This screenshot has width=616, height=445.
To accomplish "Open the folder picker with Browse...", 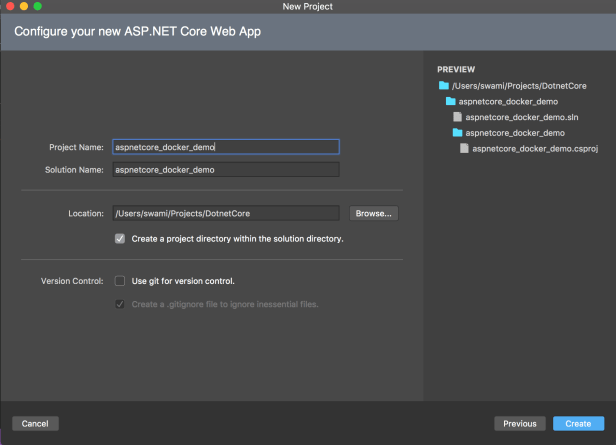I will pyautogui.click(x=373, y=213).
